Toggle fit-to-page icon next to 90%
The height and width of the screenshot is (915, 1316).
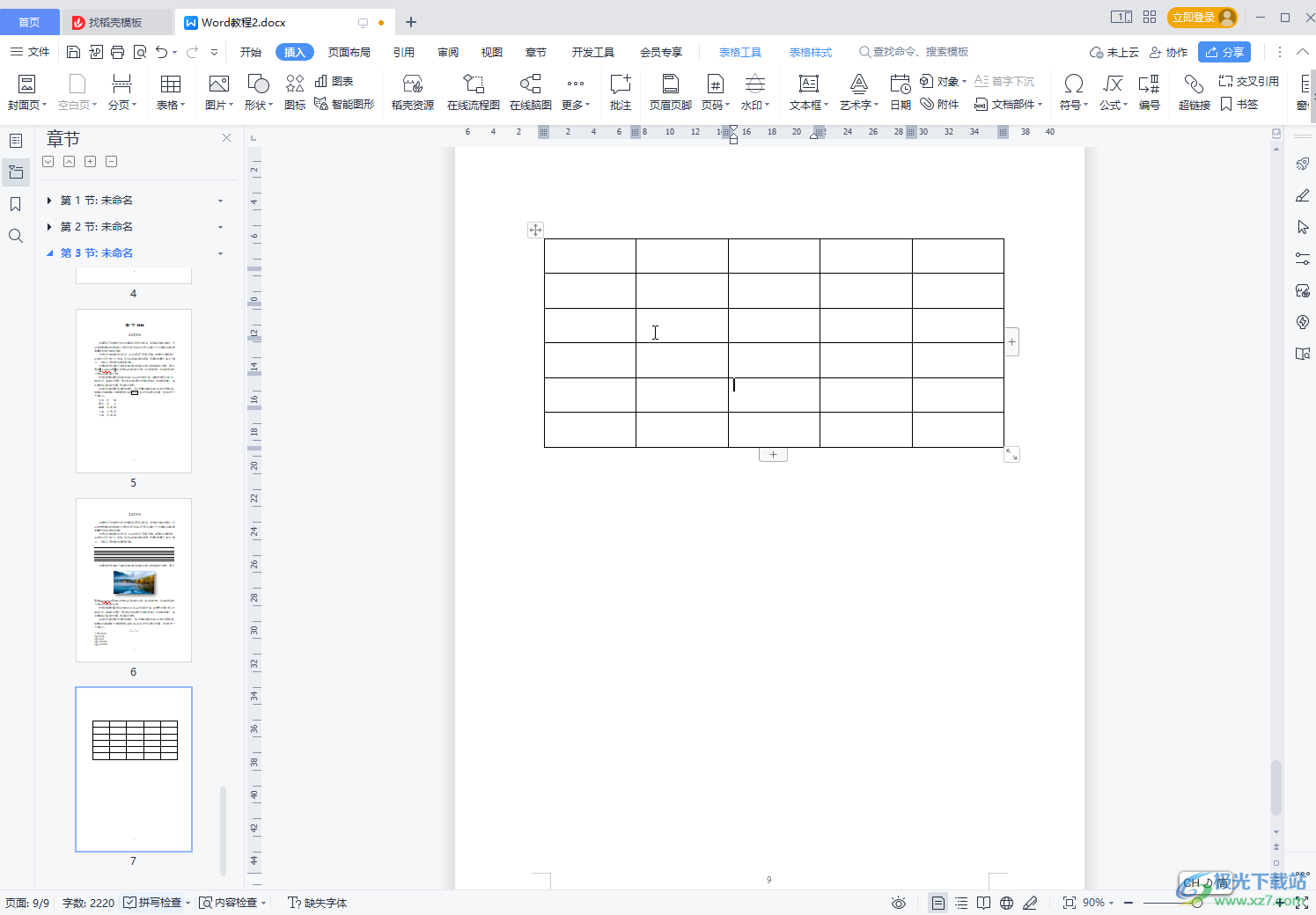(1070, 903)
